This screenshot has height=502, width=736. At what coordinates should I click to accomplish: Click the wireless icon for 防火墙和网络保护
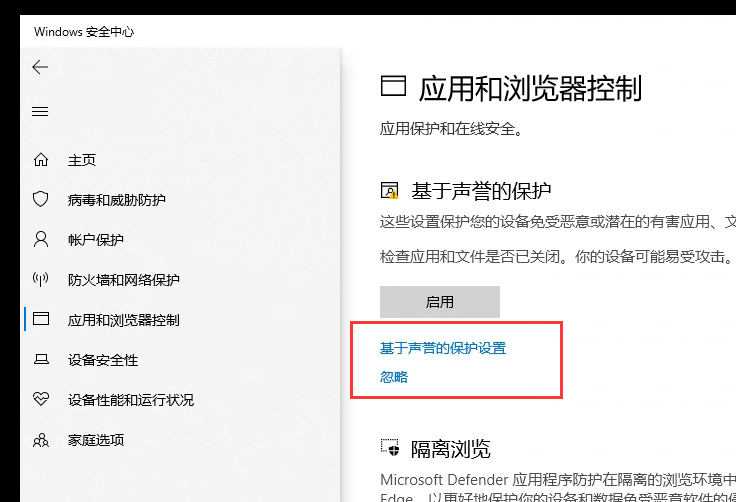[40, 279]
